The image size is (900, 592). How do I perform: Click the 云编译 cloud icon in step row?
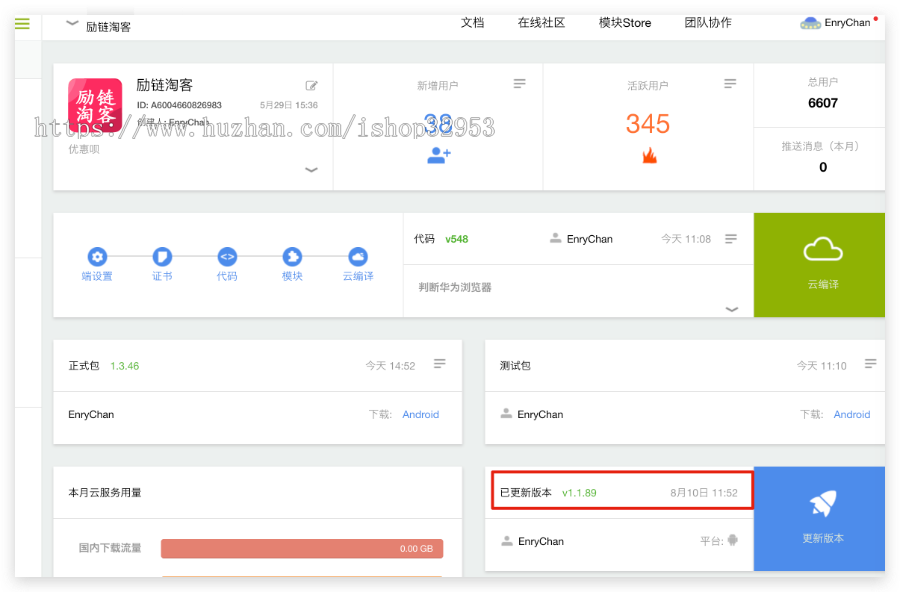358,257
